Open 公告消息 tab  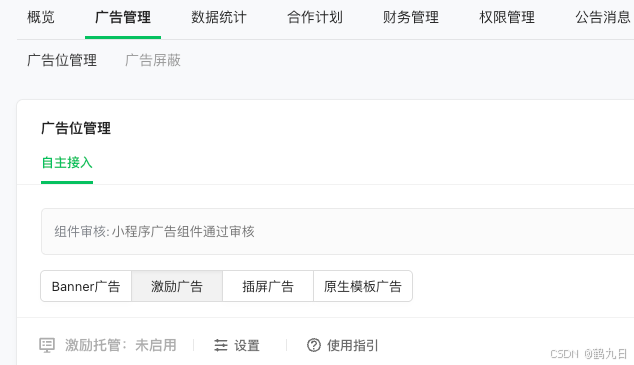[603, 17]
